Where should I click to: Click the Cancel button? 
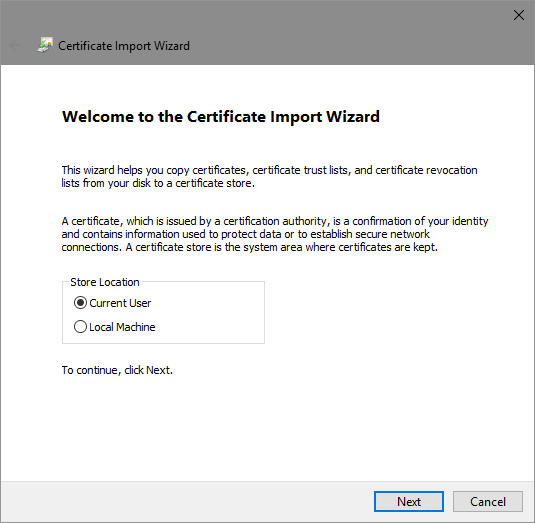tap(488, 502)
